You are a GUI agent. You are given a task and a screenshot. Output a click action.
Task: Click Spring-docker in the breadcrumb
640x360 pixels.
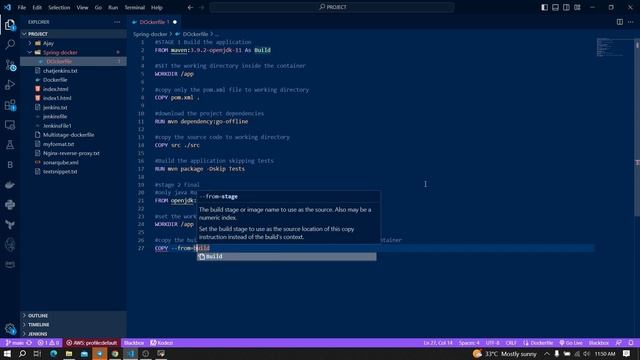point(150,34)
